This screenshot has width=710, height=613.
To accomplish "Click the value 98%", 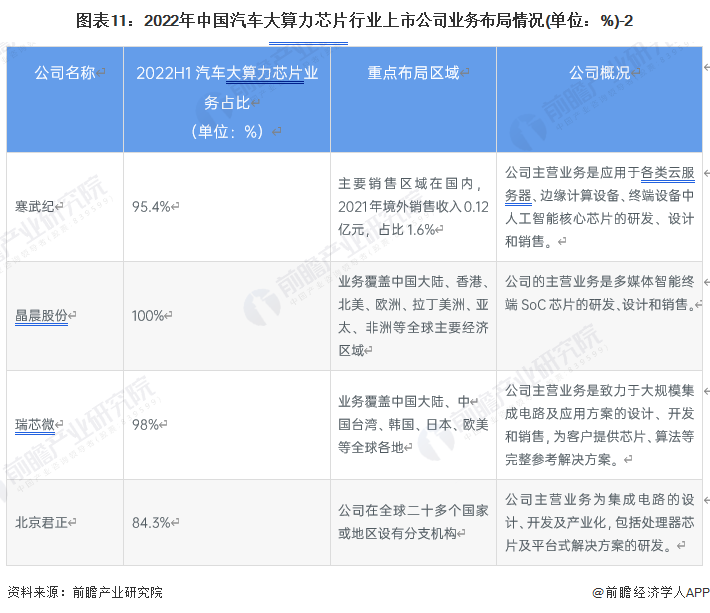I will (145, 425).
